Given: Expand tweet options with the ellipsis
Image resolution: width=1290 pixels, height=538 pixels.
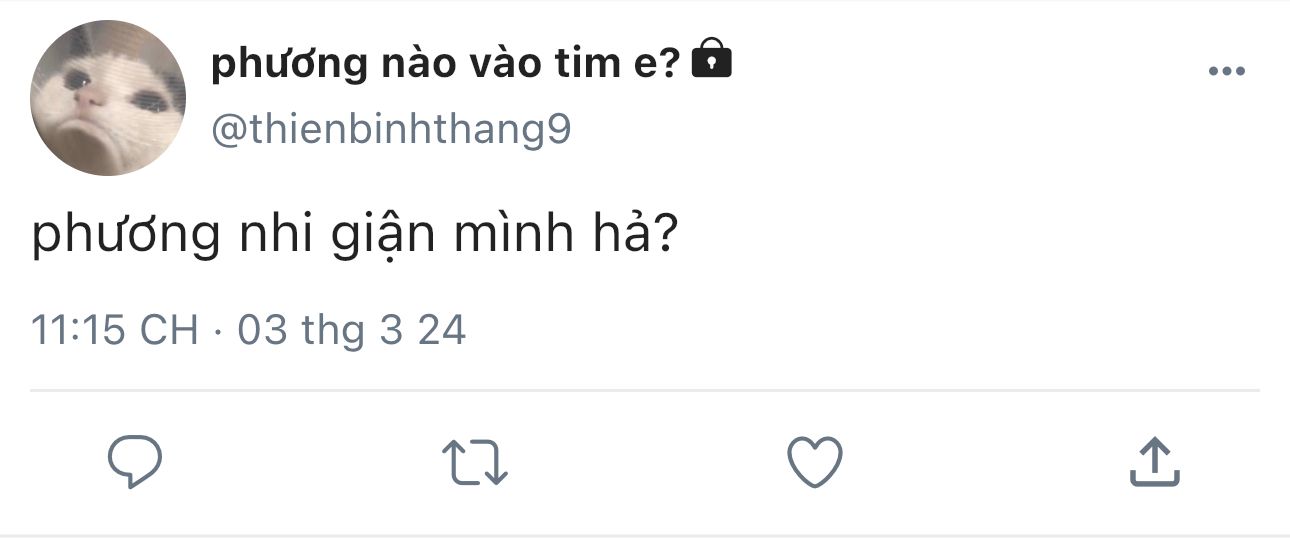Looking at the screenshot, I should pyautogui.click(x=1227, y=71).
